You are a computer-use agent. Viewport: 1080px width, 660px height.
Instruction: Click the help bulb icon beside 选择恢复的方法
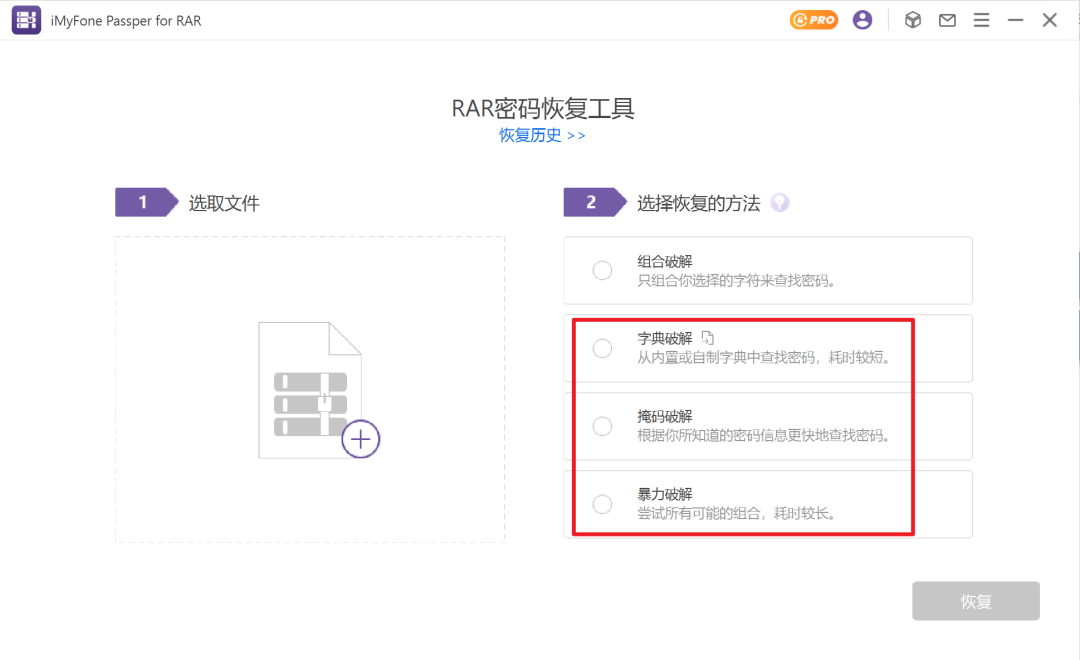779,202
